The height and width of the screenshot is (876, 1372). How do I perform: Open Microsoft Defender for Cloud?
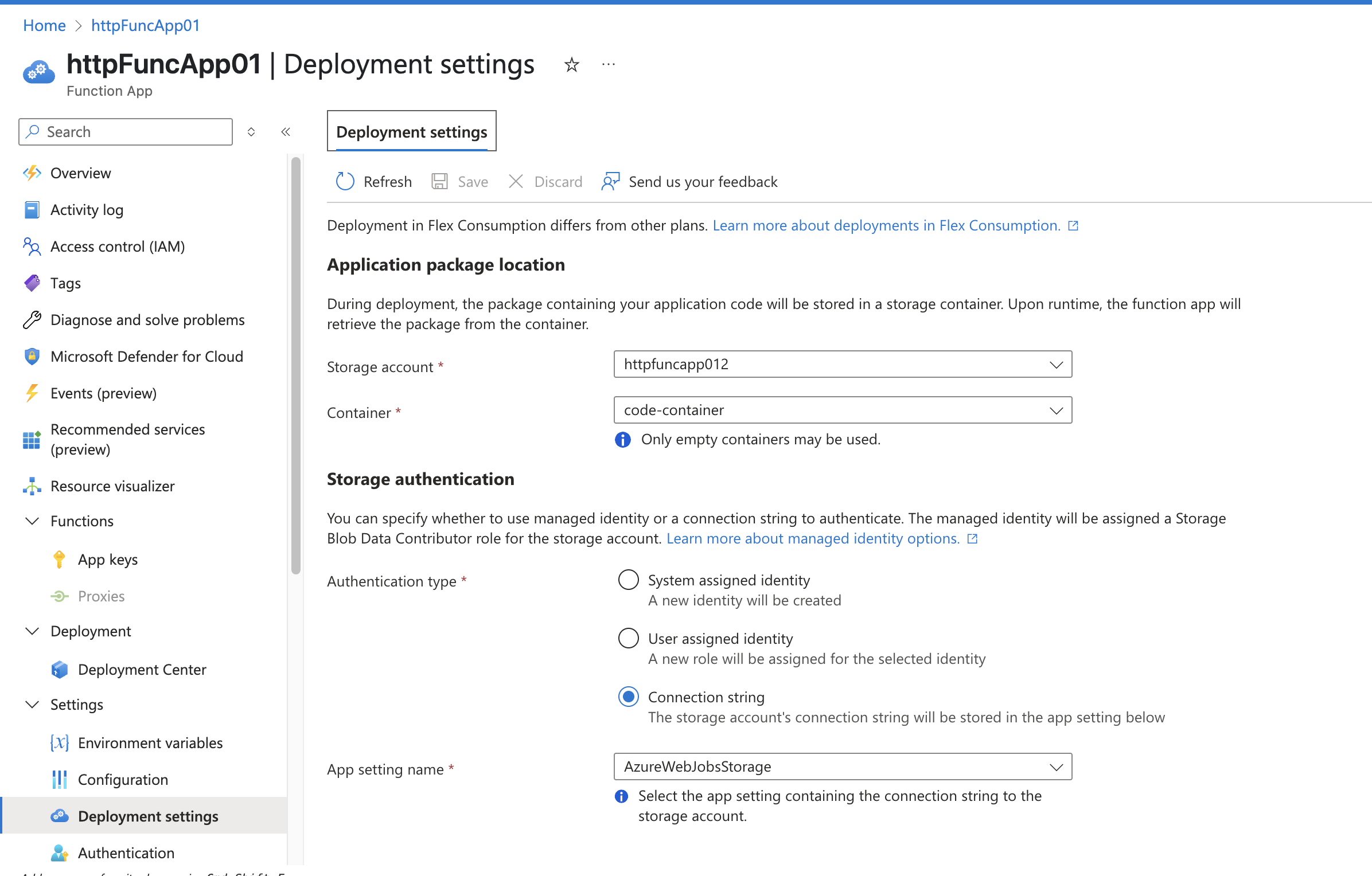tap(147, 356)
